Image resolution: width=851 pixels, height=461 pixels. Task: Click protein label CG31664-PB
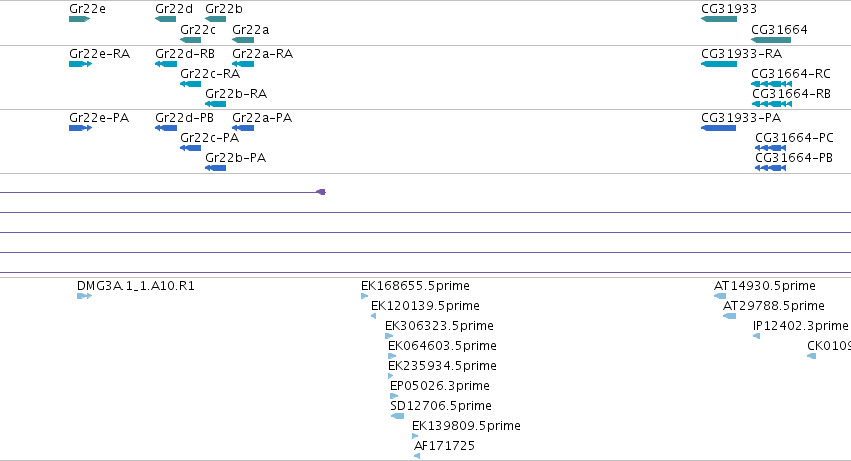click(x=793, y=158)
